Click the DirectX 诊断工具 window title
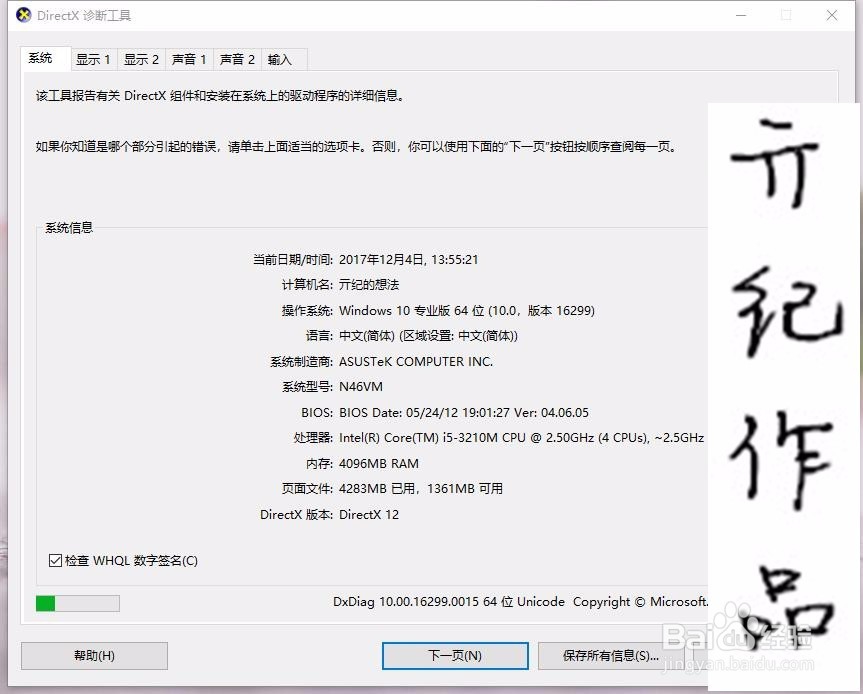Image resolution: width=863 pixels, height=694 pixels. click(84, 15)
